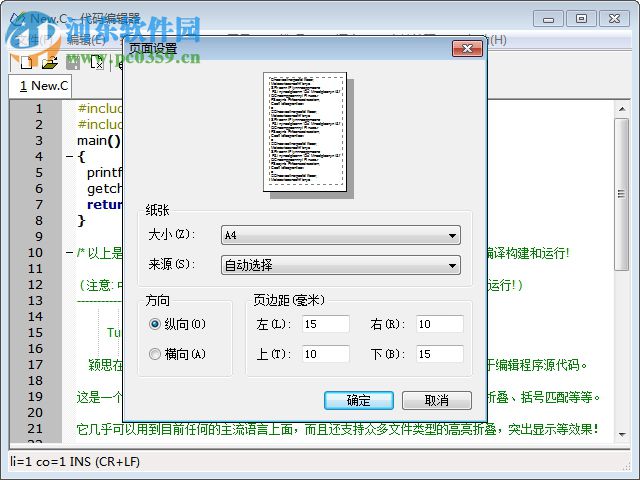Click the page preview thumbnail
Screen dimensions: 640x480
coord(305,132)
